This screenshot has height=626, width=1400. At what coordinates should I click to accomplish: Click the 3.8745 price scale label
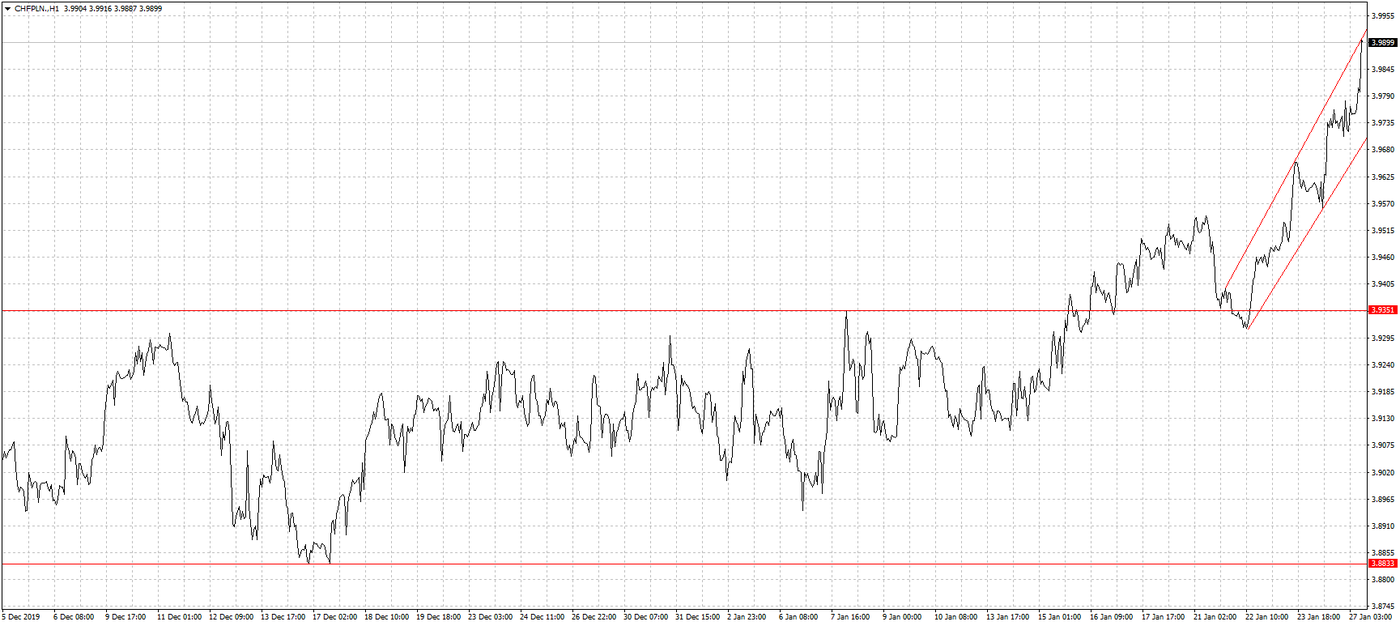[1383, 606]
